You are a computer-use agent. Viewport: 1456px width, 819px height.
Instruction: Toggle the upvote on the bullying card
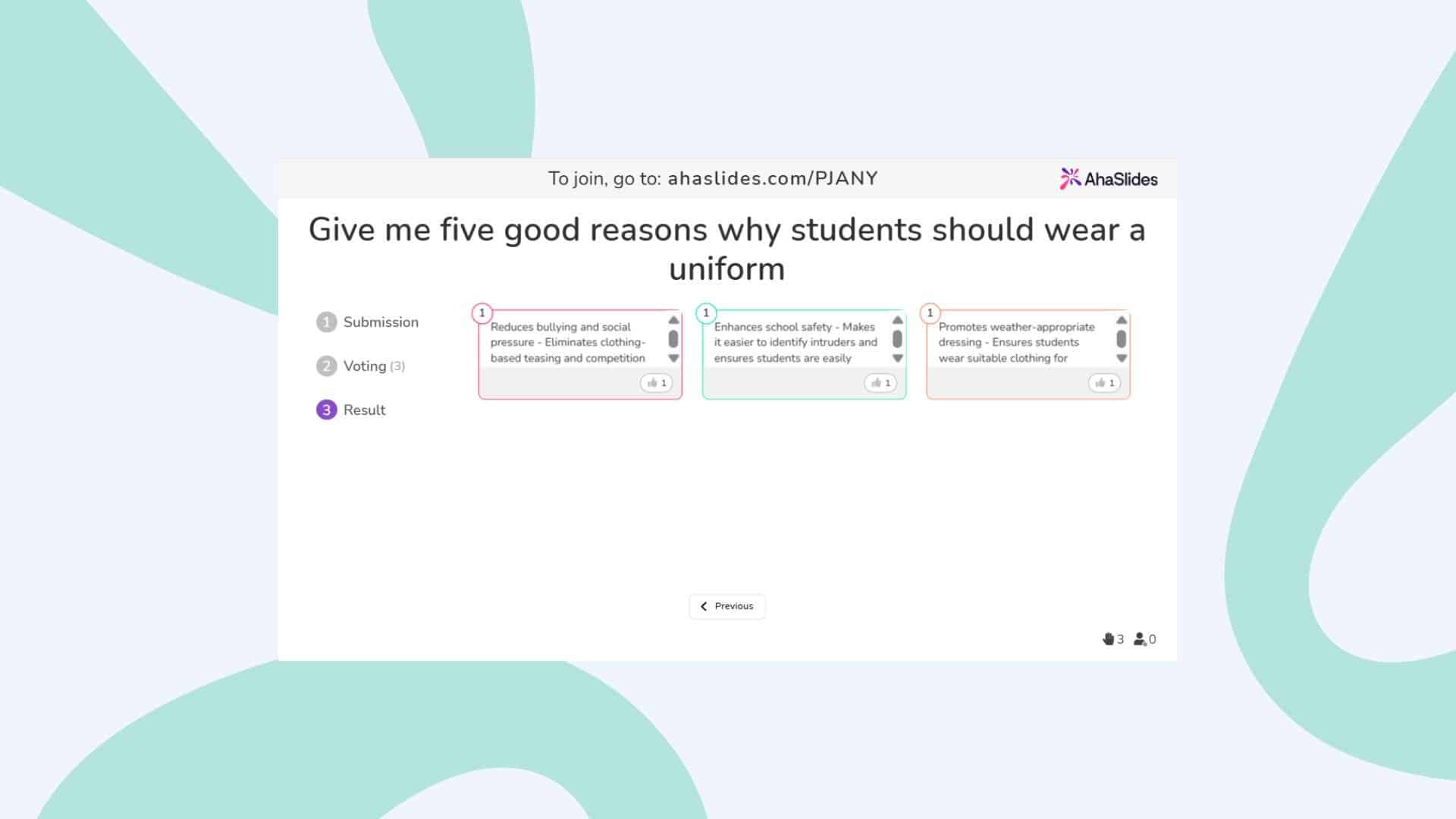657,383
